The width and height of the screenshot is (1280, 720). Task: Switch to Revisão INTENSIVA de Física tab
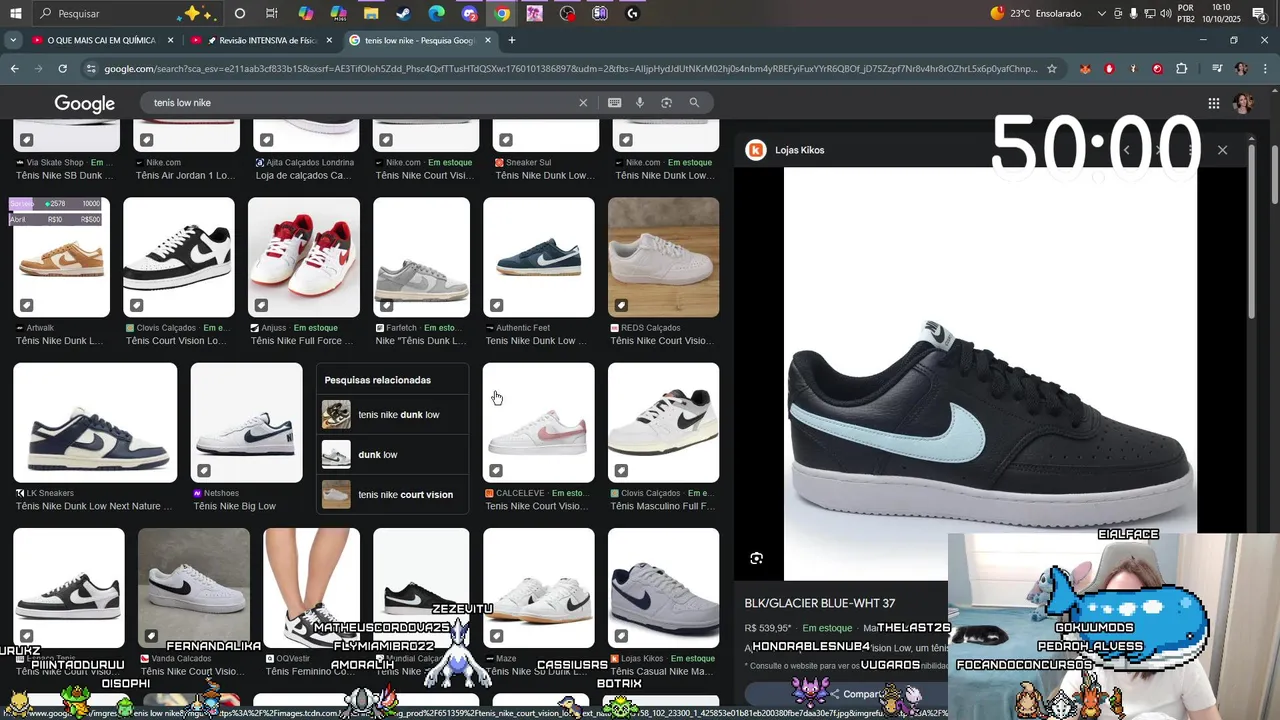259,40
